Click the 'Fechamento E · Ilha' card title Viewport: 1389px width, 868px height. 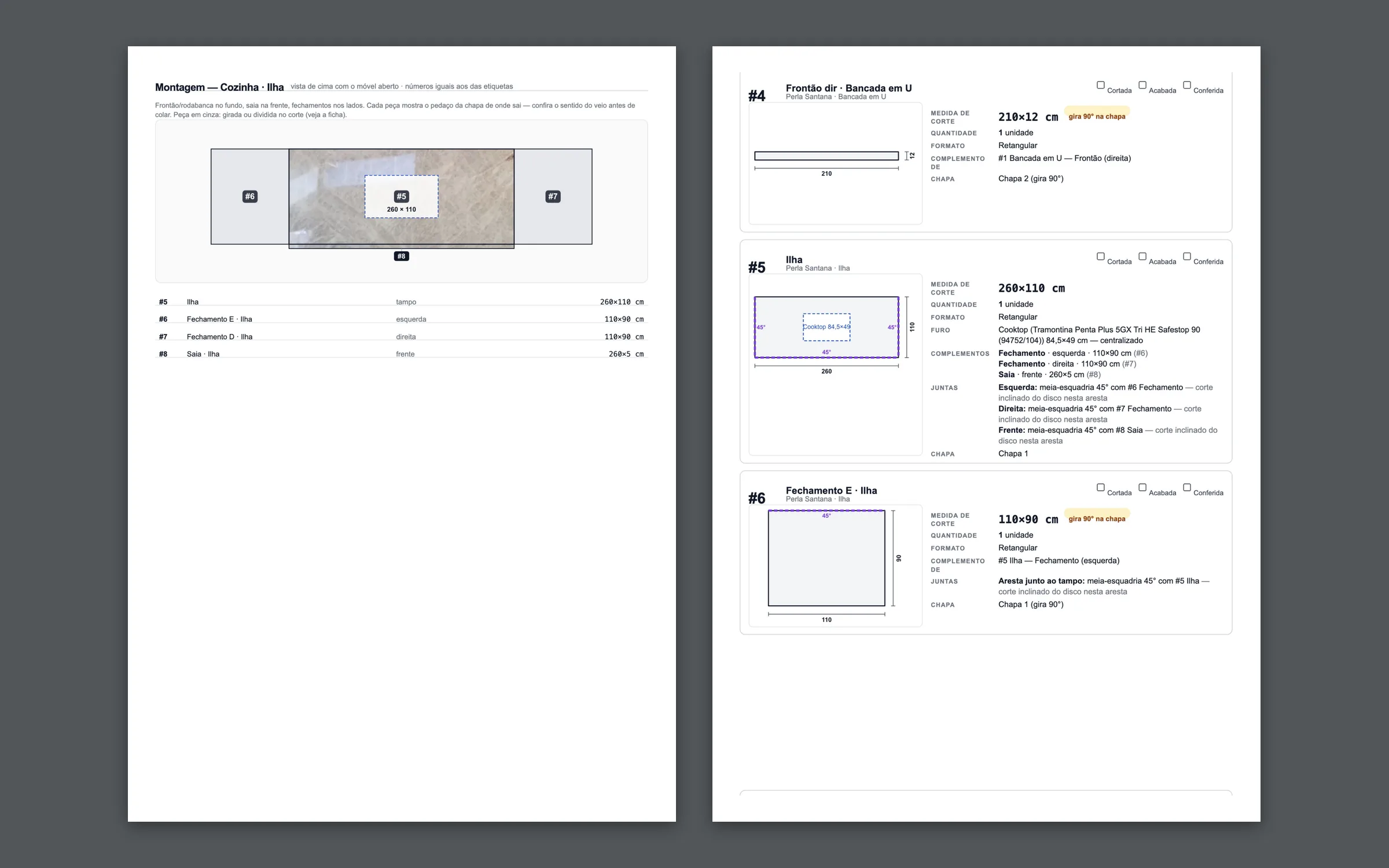tap(831, 491)
